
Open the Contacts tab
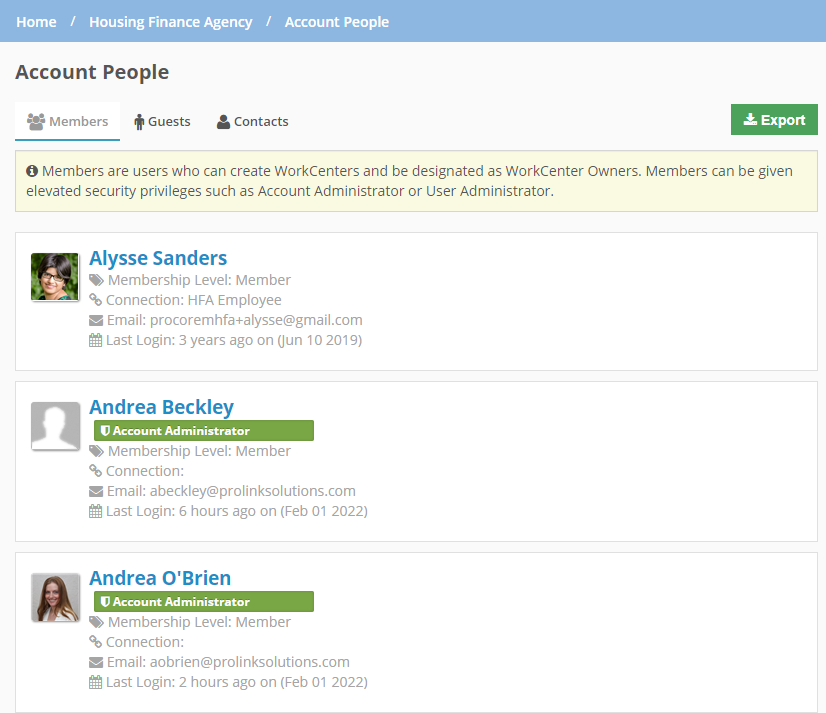(x=253, y=122)
